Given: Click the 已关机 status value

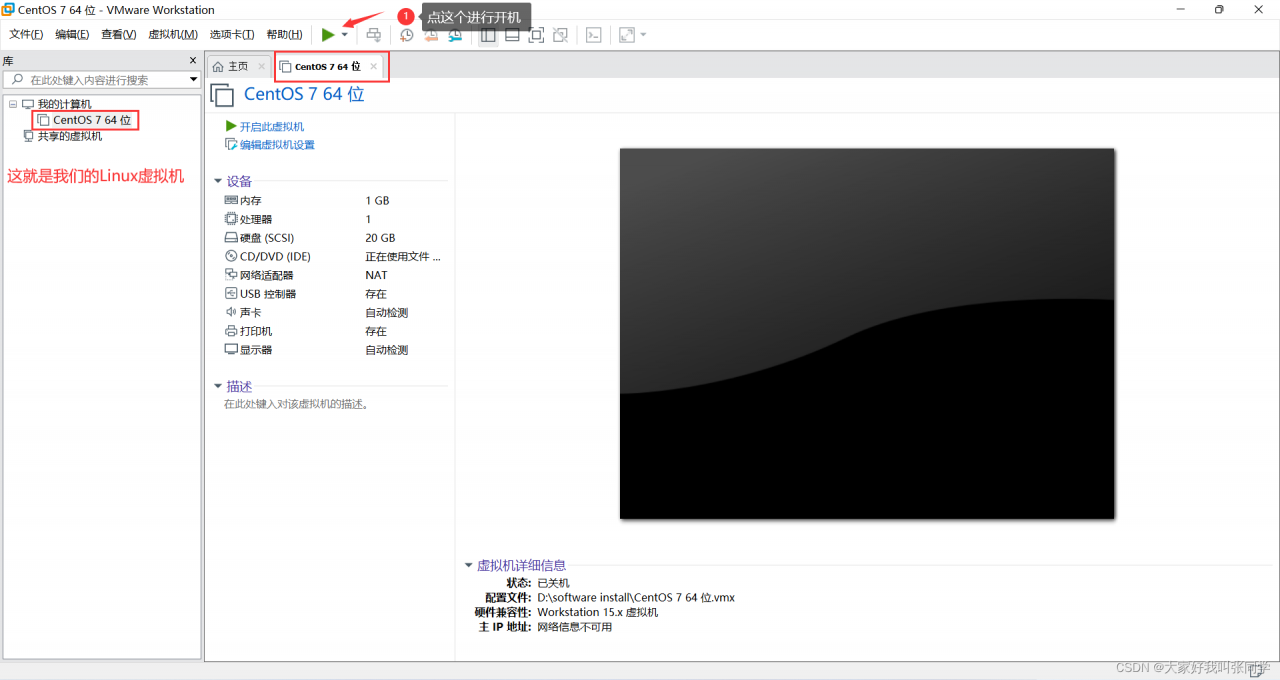Looking at the screenshot, I should pyautogui.click(x=553, y=582).
